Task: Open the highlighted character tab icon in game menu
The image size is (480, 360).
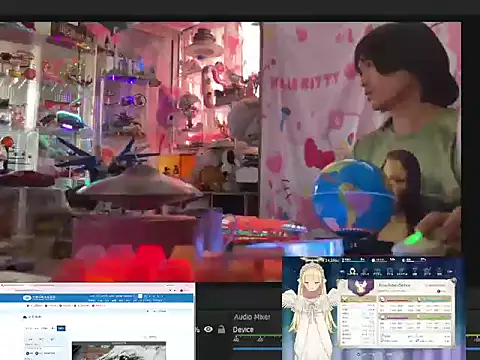Action: (x=352, y=271)
